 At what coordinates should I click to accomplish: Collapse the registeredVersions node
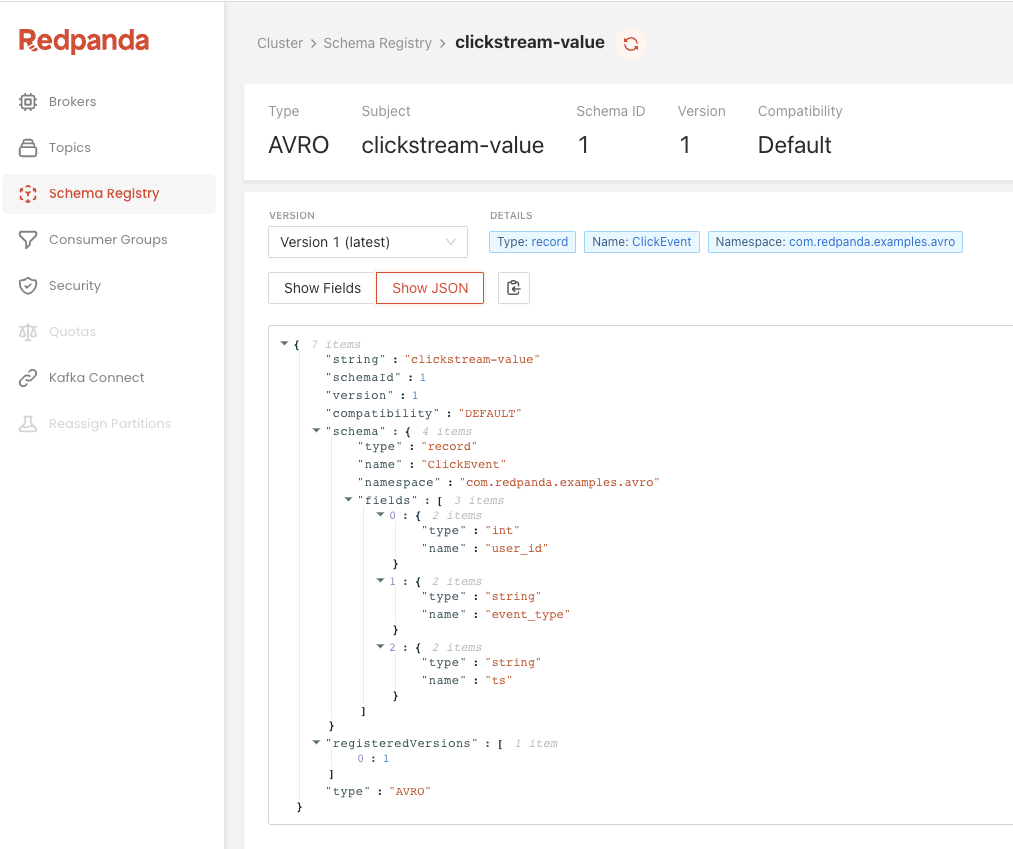click(x=316, y=743)
